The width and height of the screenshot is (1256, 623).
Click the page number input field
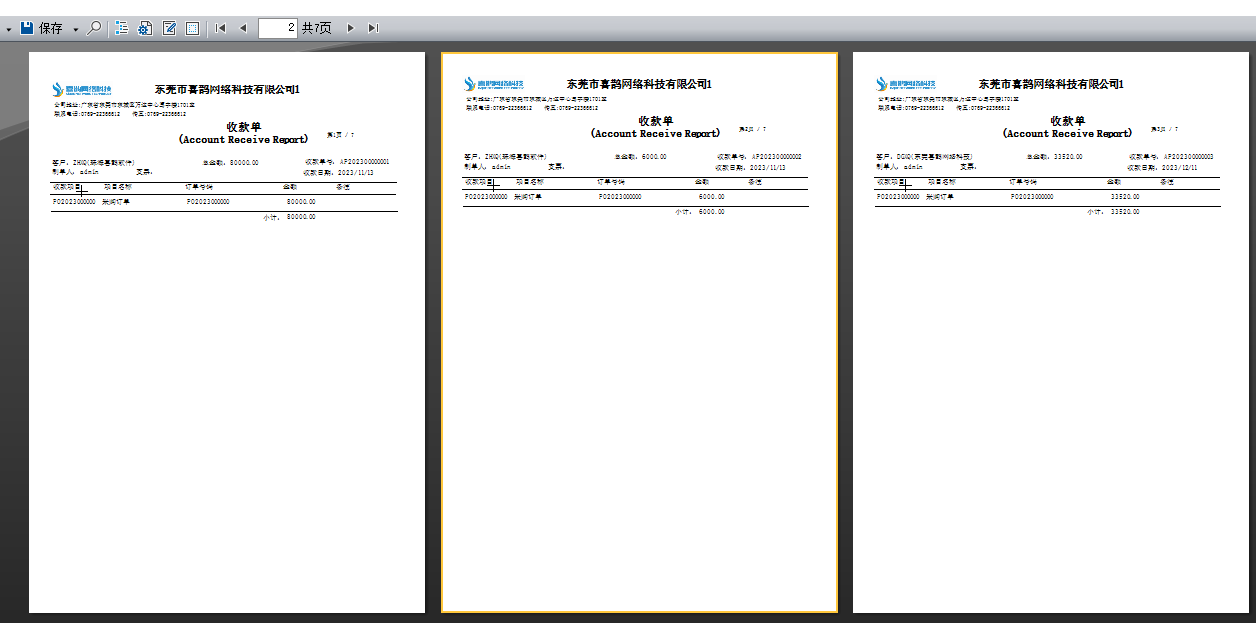point(277,28)
